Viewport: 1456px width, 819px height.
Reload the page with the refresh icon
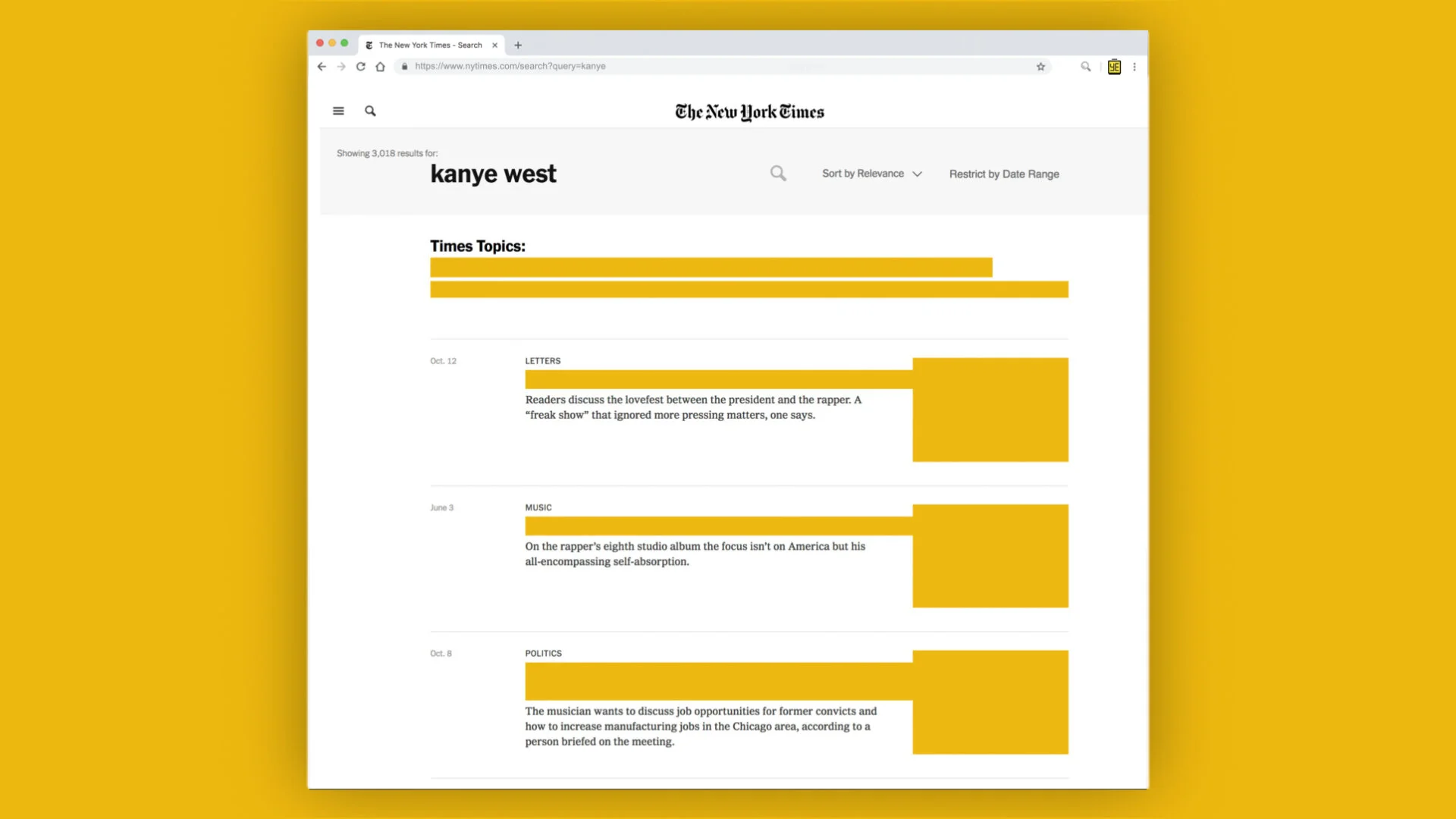pyautogui.click(x=361, y=67)
